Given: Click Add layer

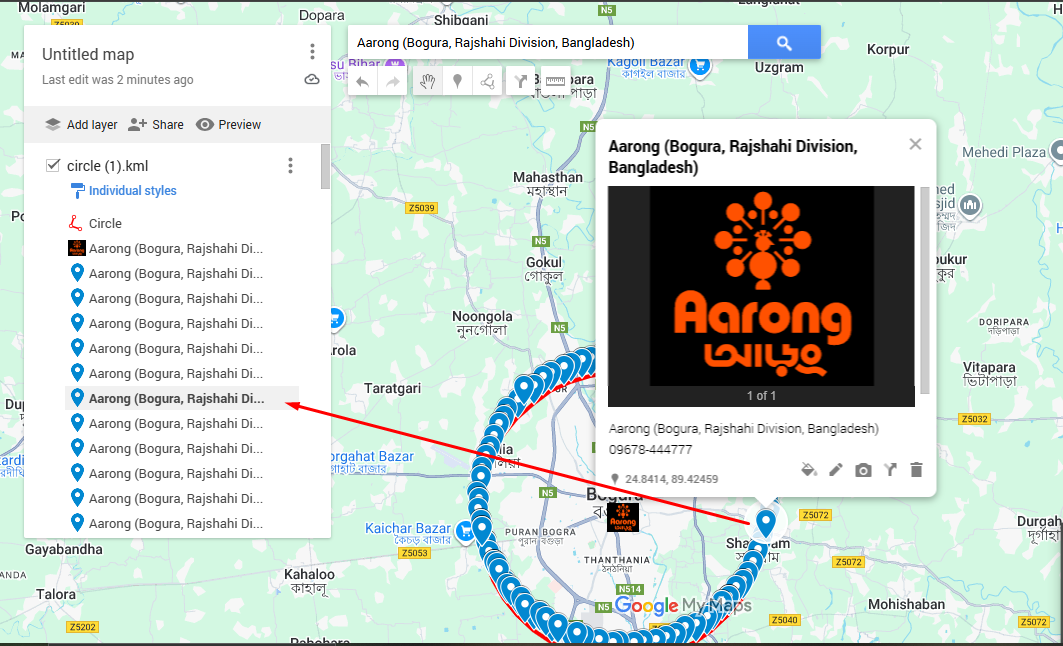Looking at the screenshot, I should coord(81,125).
